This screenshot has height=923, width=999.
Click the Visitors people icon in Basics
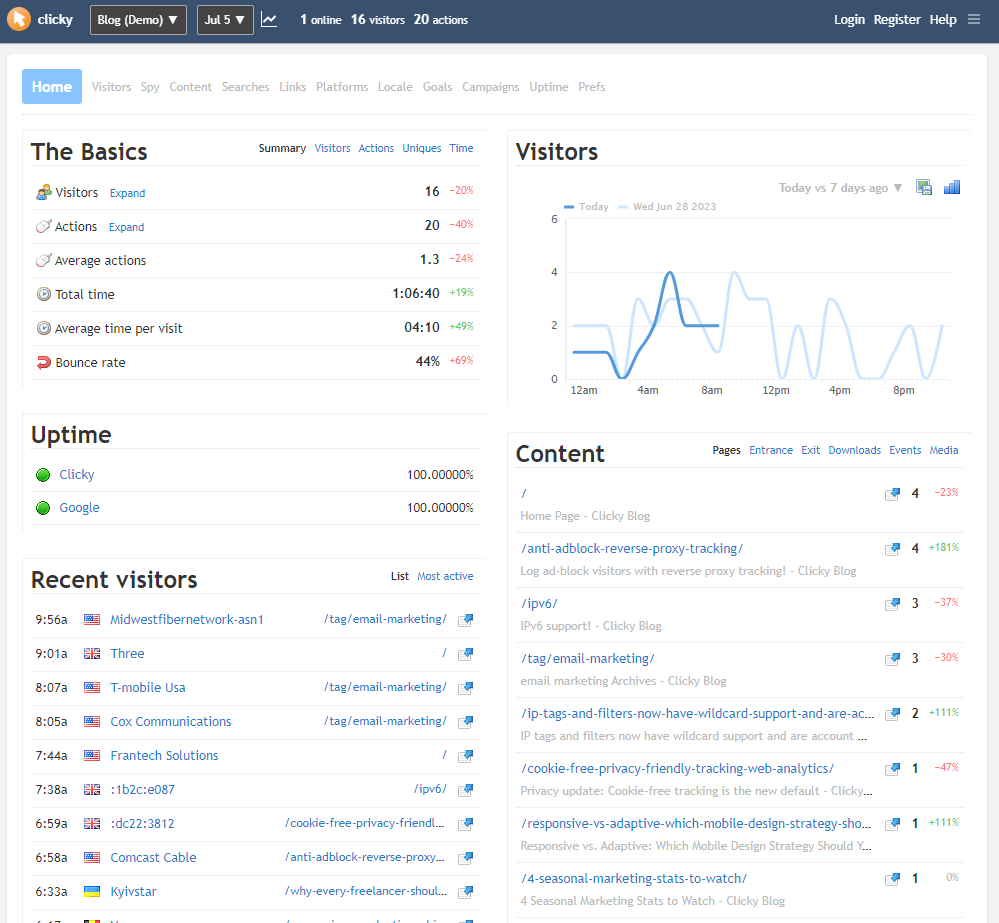pos(43,192)
